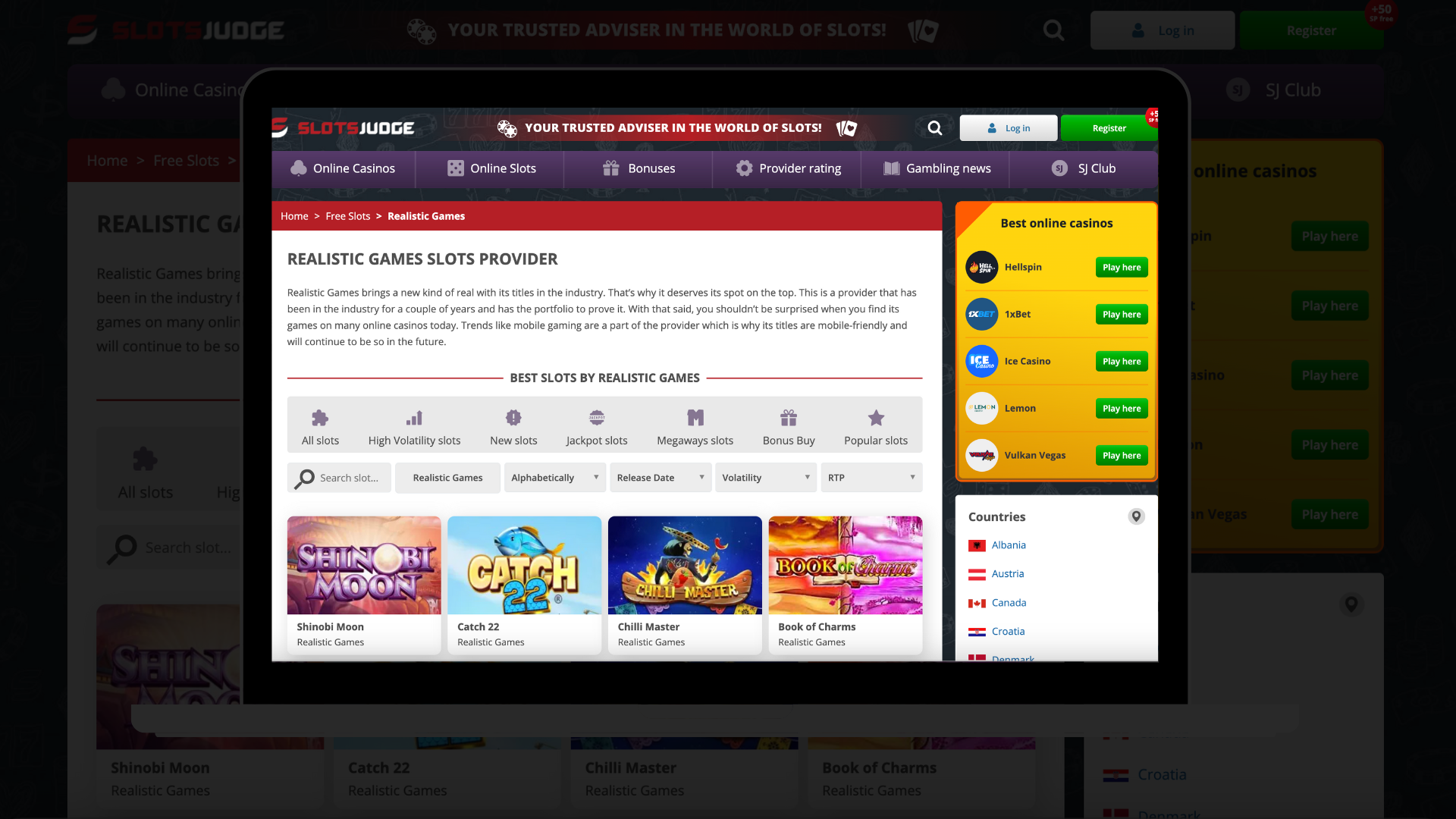Select the All slots puzzle icon filter

pos(320,418)
